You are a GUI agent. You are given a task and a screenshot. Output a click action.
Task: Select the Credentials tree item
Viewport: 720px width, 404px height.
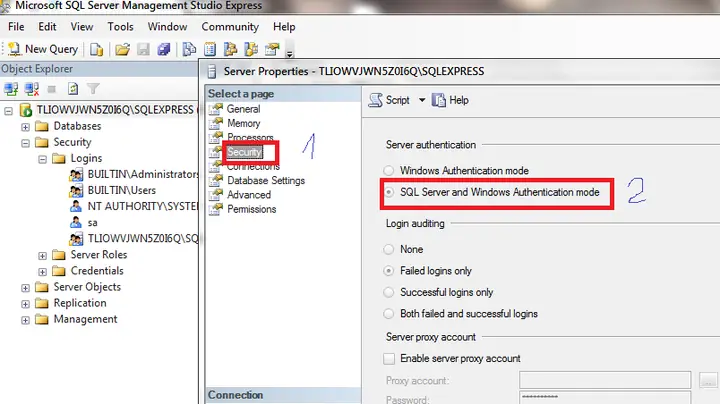(97, 270)
